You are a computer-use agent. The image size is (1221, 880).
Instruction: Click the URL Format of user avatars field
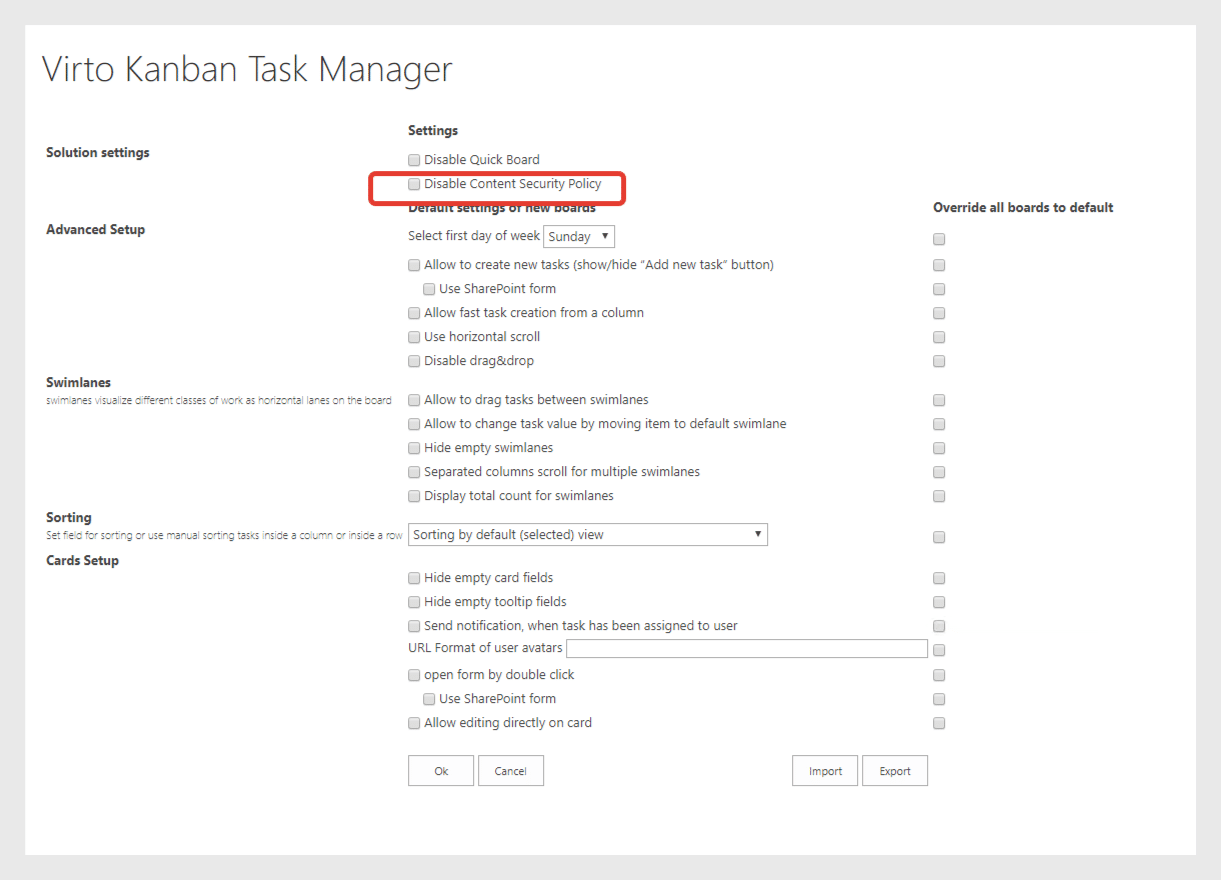(x=747, y=648)
